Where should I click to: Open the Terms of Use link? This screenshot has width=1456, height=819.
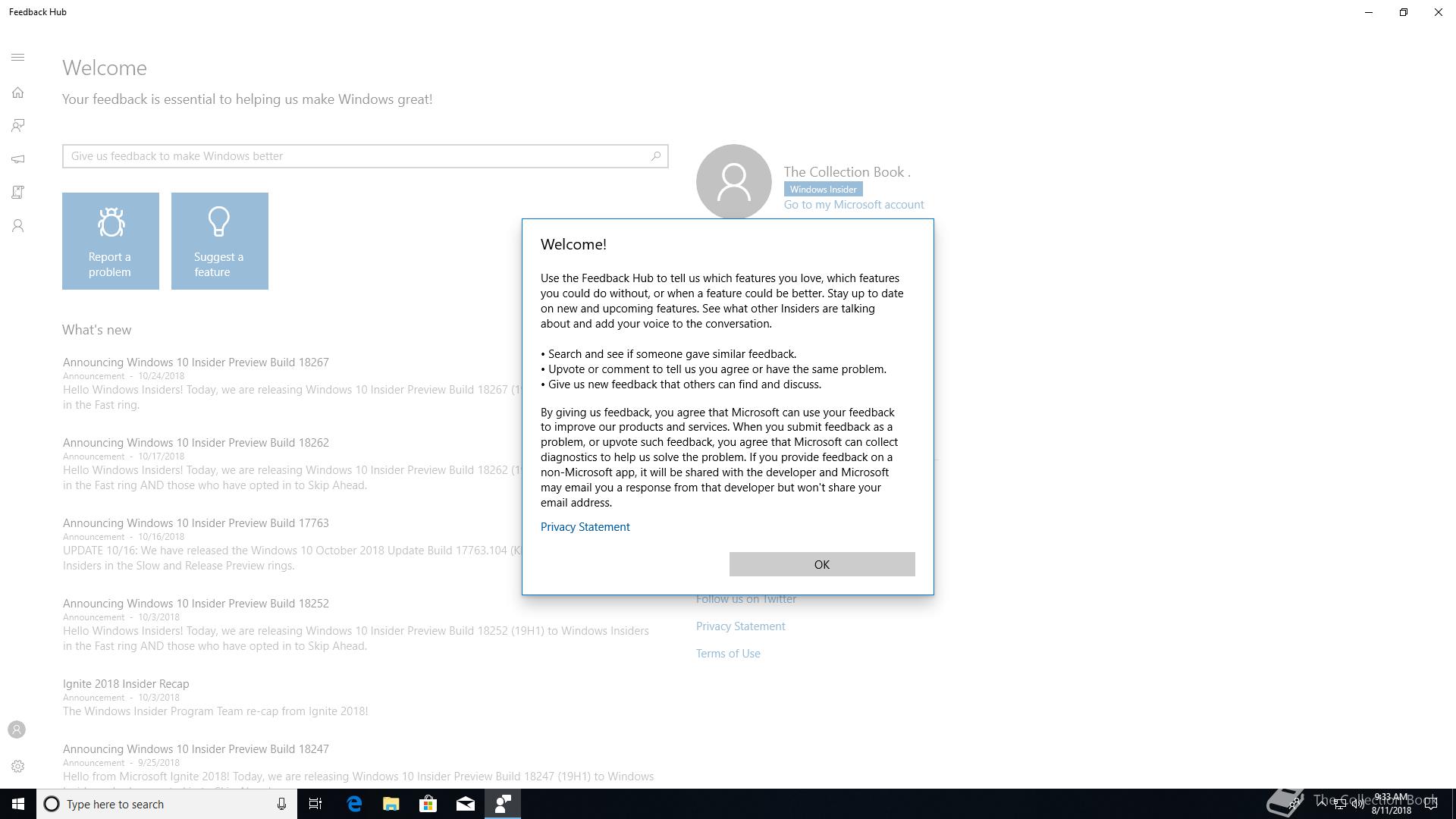[x=728, y=654]
